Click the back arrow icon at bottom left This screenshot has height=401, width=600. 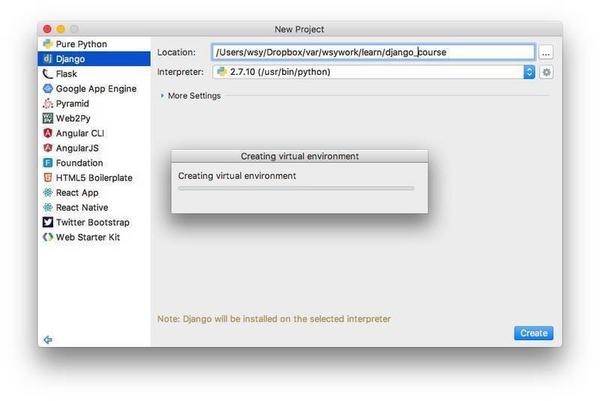(x=48, y=339)
